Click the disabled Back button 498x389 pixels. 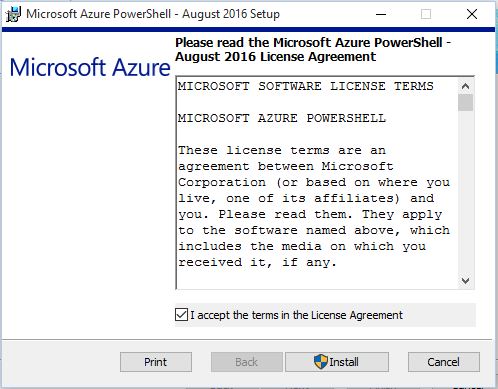[247, 362]
